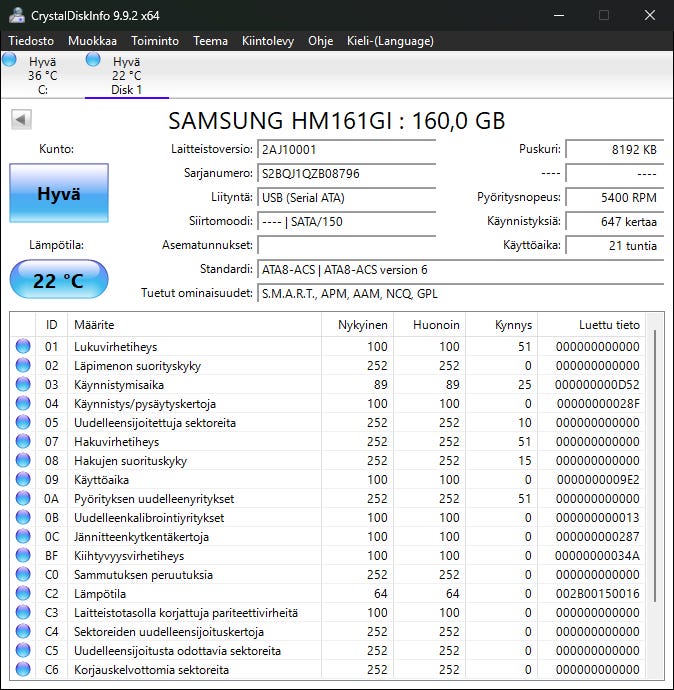Click raw value 000000000D52 in Käynnistymisaika row
The image size is (674, 690).
(x=597, y=385)
